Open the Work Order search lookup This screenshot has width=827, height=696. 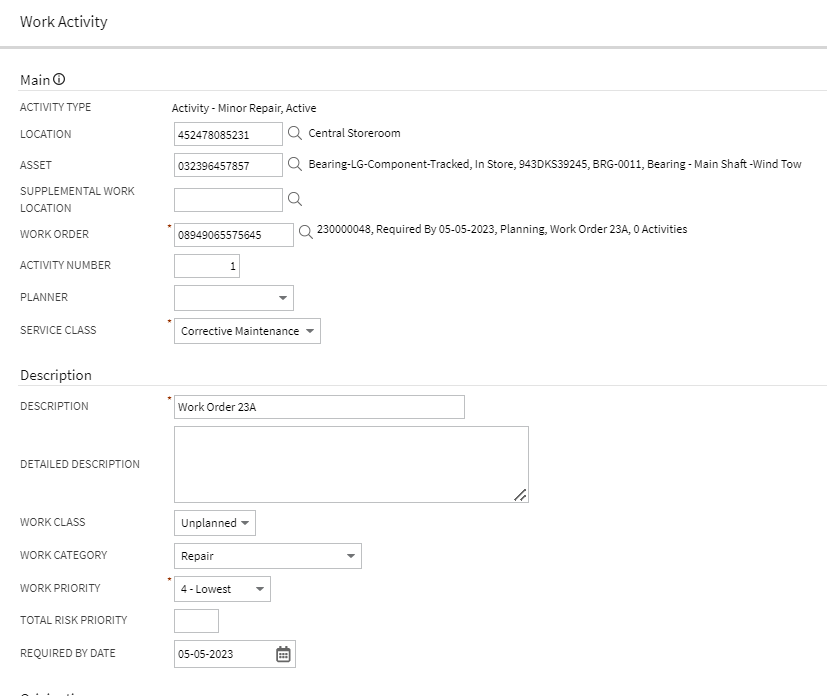[x=306, y=232]
